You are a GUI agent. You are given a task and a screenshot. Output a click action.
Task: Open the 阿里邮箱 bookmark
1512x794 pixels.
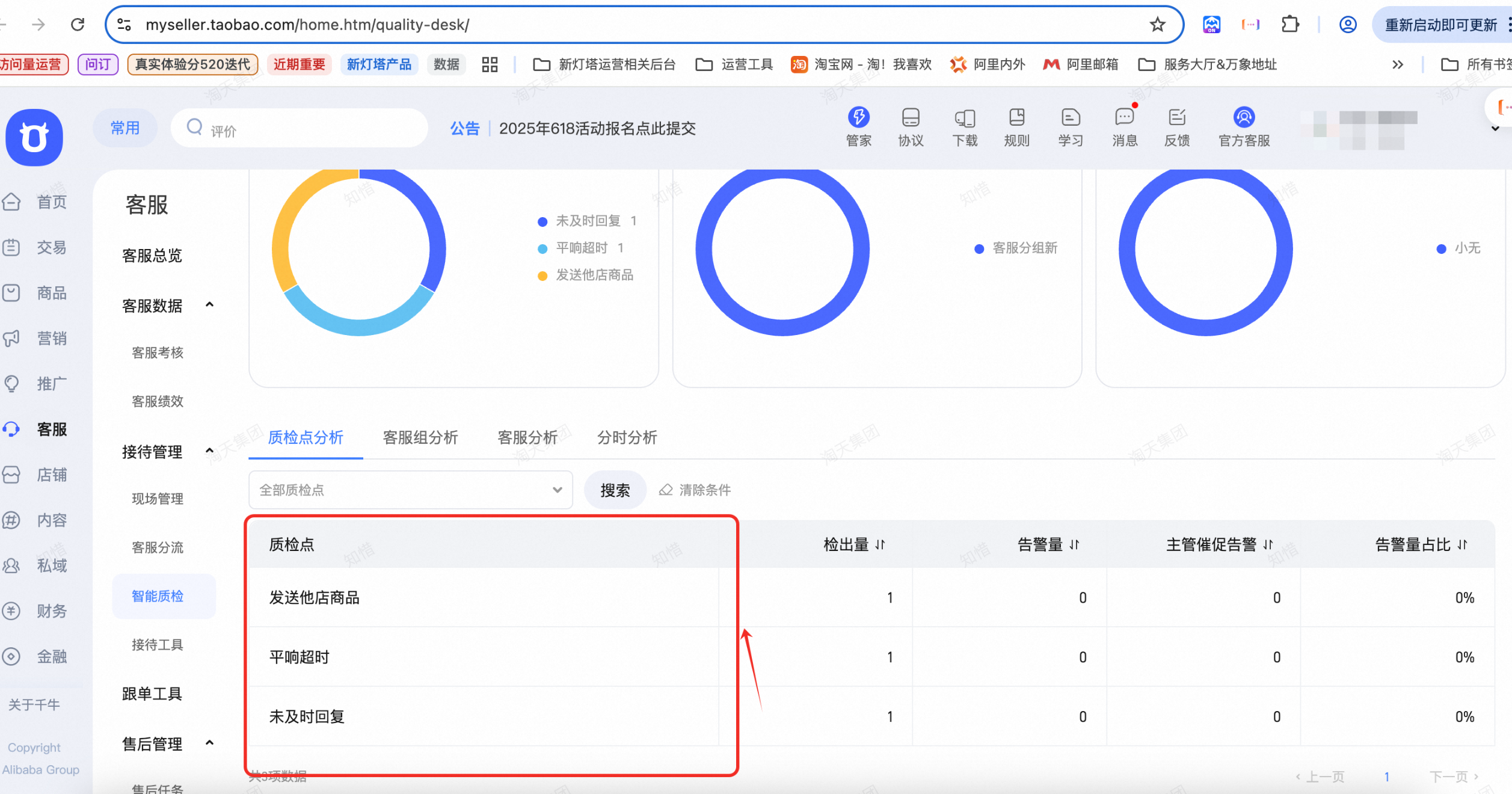(x=1080, y=64)
